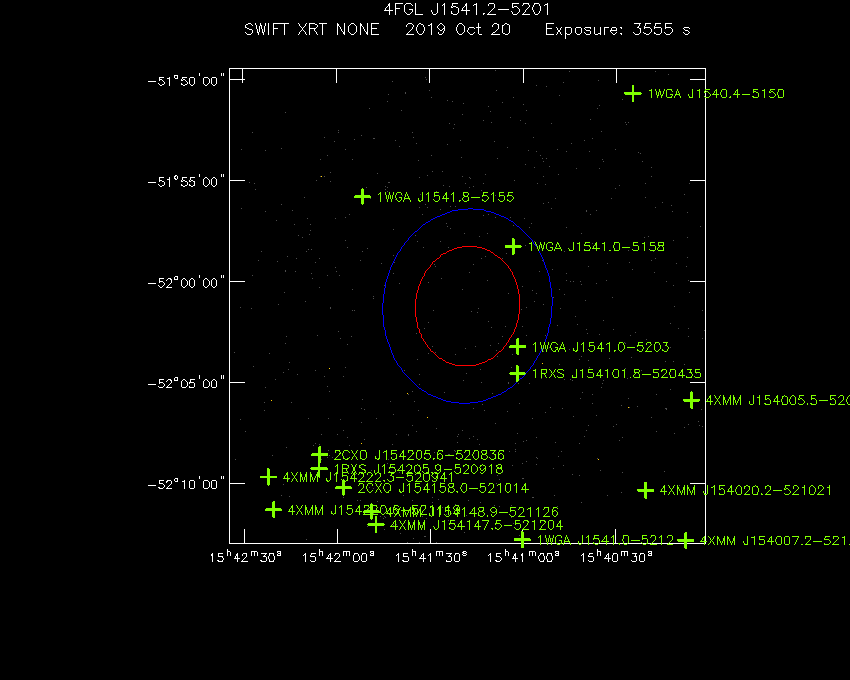
Task: Click the cross marker for 4XMM J154005.5
Action: coord(691,401)
